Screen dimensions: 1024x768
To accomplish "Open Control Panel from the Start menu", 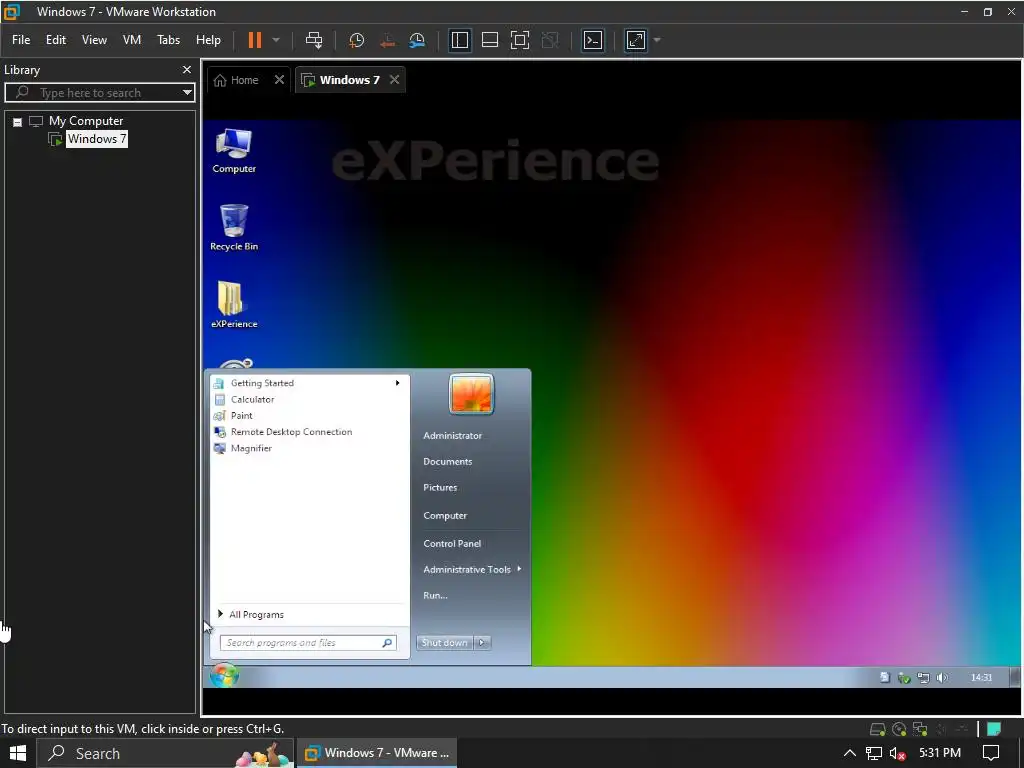I will coord(452,543).
